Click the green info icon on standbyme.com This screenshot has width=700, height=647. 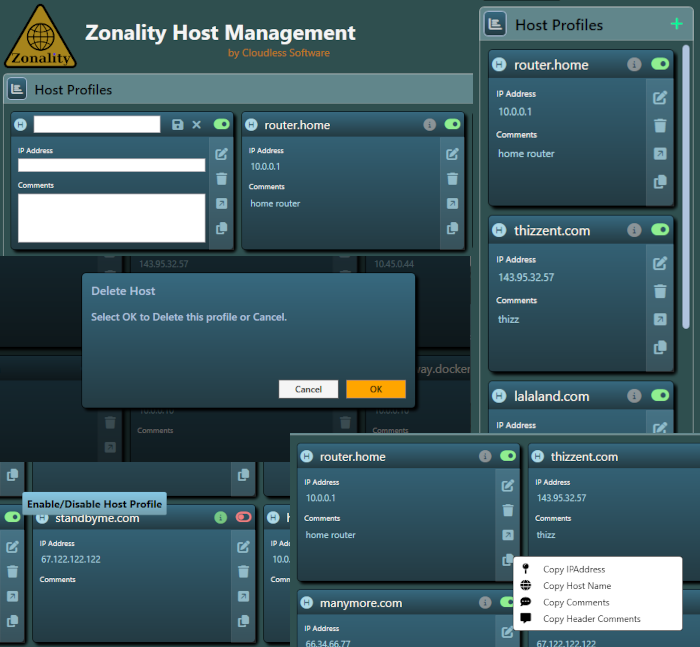coord(221,518)
